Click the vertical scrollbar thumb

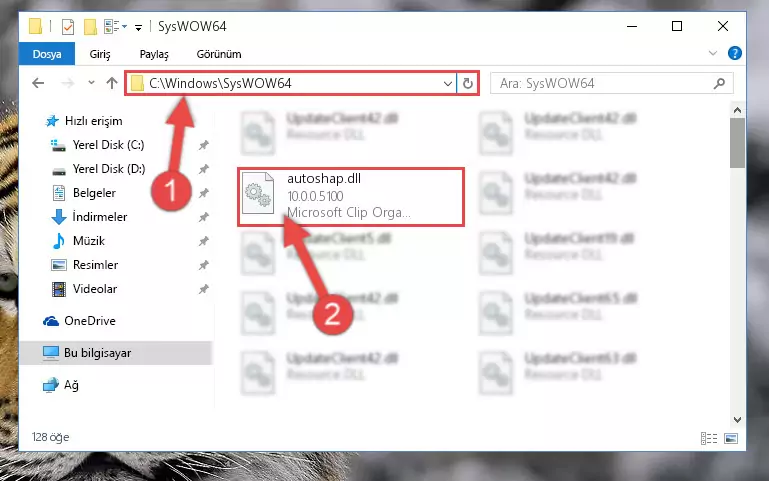tap(737, 143)
